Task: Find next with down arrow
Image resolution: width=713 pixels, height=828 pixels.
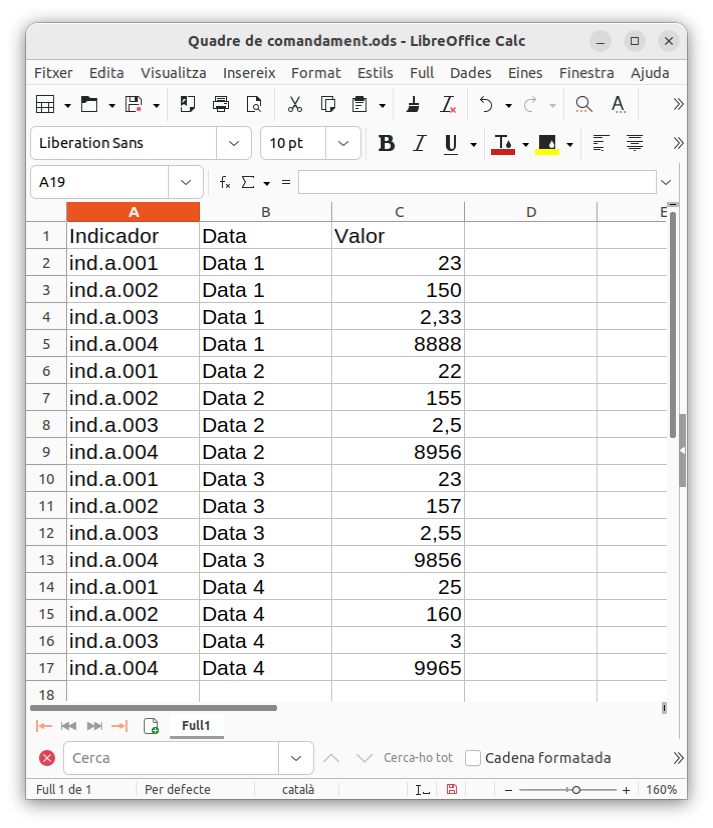Action: [x=364, y=758]
